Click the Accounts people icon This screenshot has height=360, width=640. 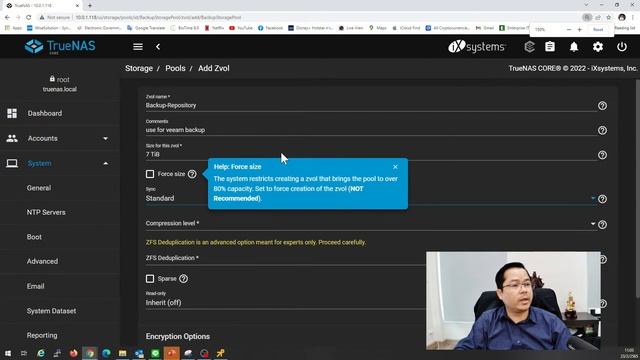[x=12, y=138]
